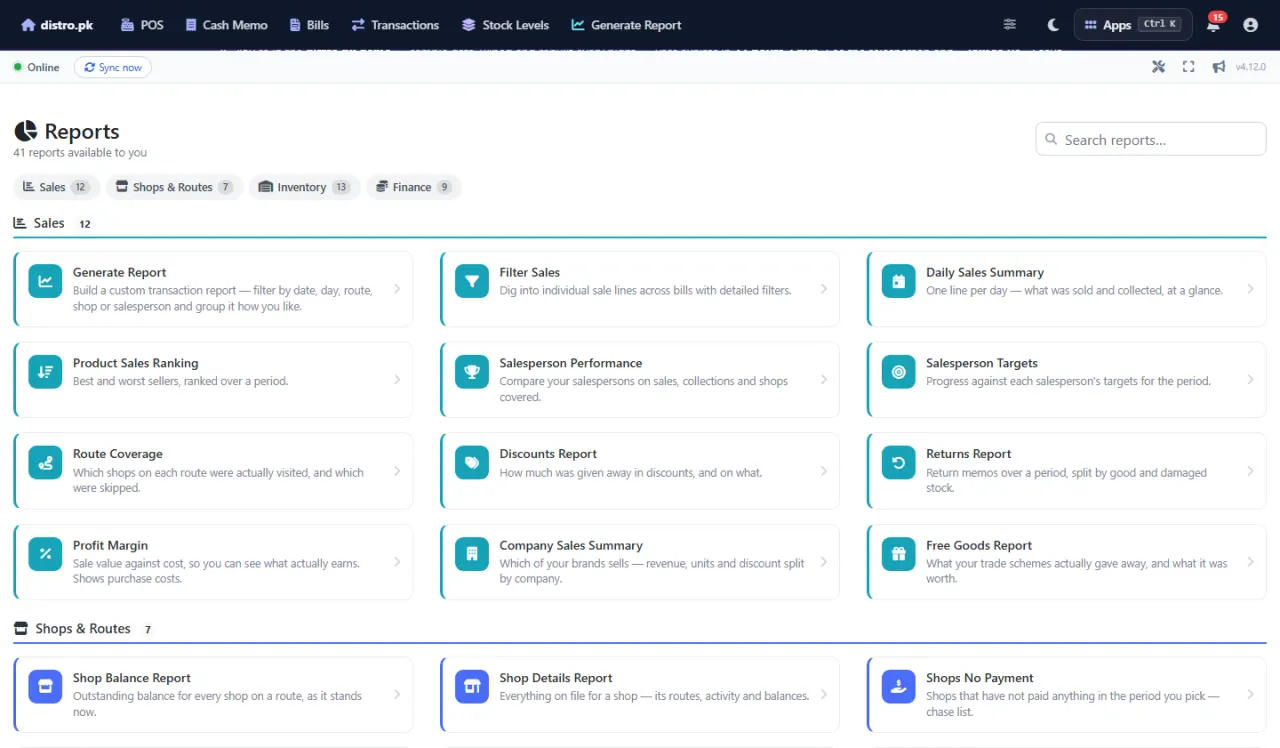Open Route Coverage card chevron
The width and height of the screenshot is (1280, 748).
[397, 471]
